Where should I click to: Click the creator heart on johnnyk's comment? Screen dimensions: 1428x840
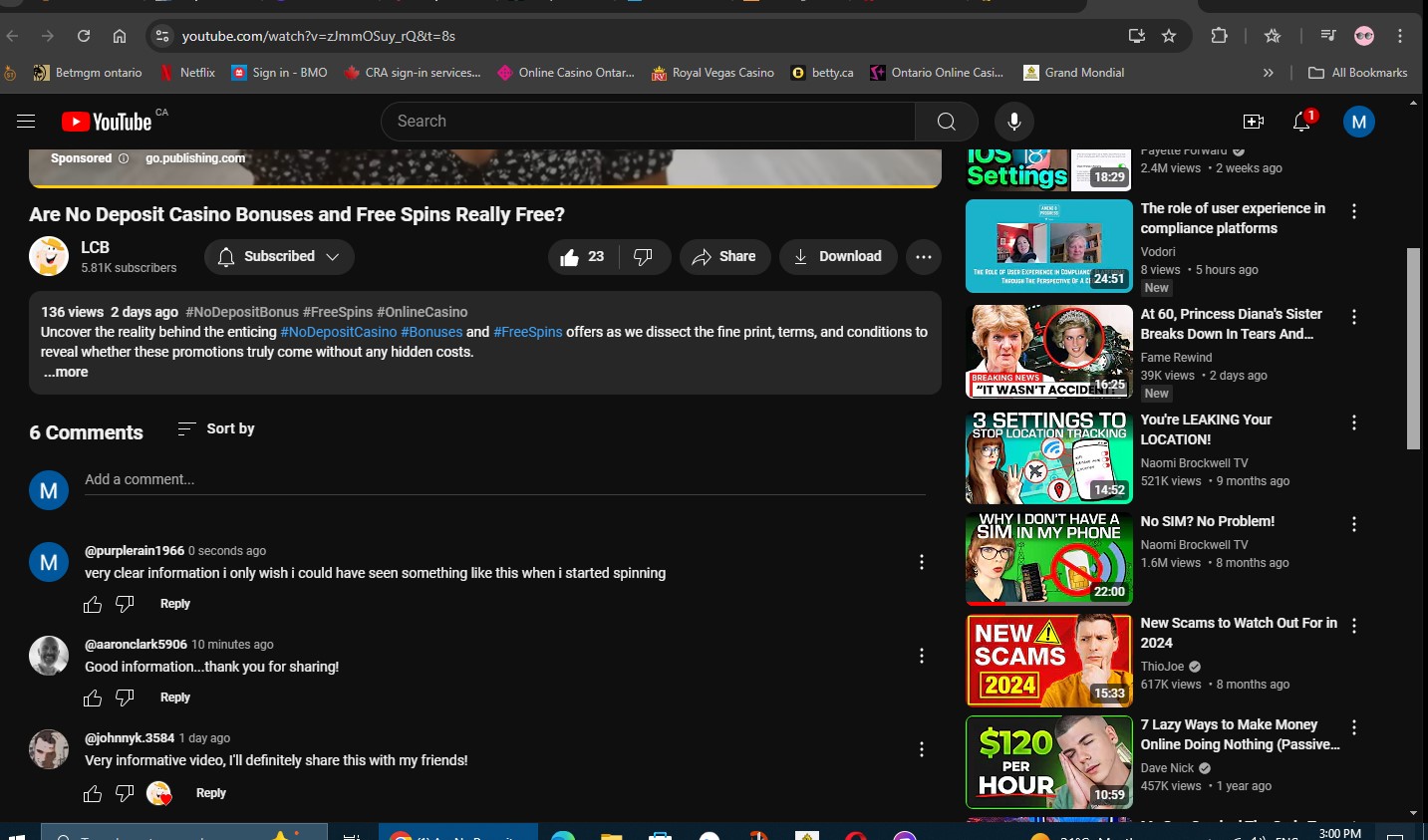(159, 793)
